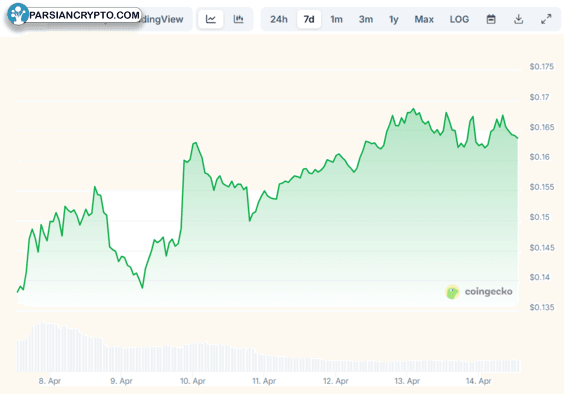564x394 pixels.
Task: Click the 11. Apr date label
Action: pyautogui.click(x=264, y=381)
